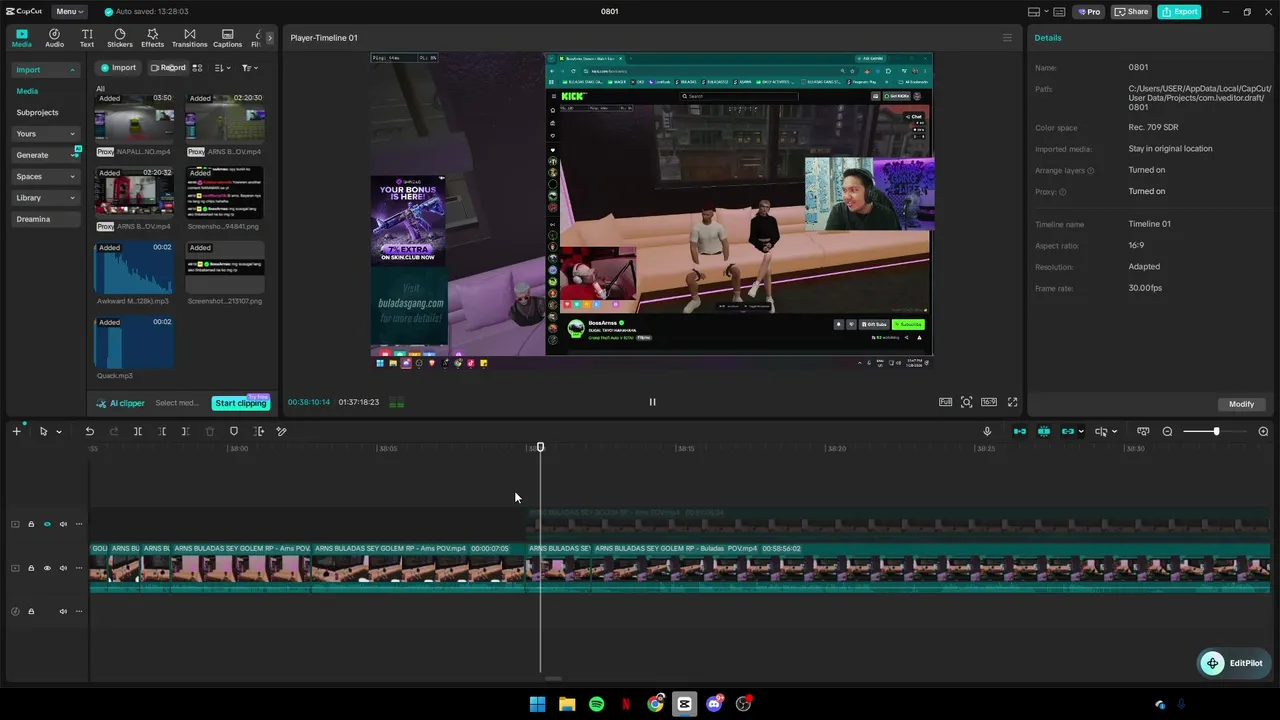The image size is (1280, 720).
Task: Hide the main video track
Action: click(x=47, y=568)
